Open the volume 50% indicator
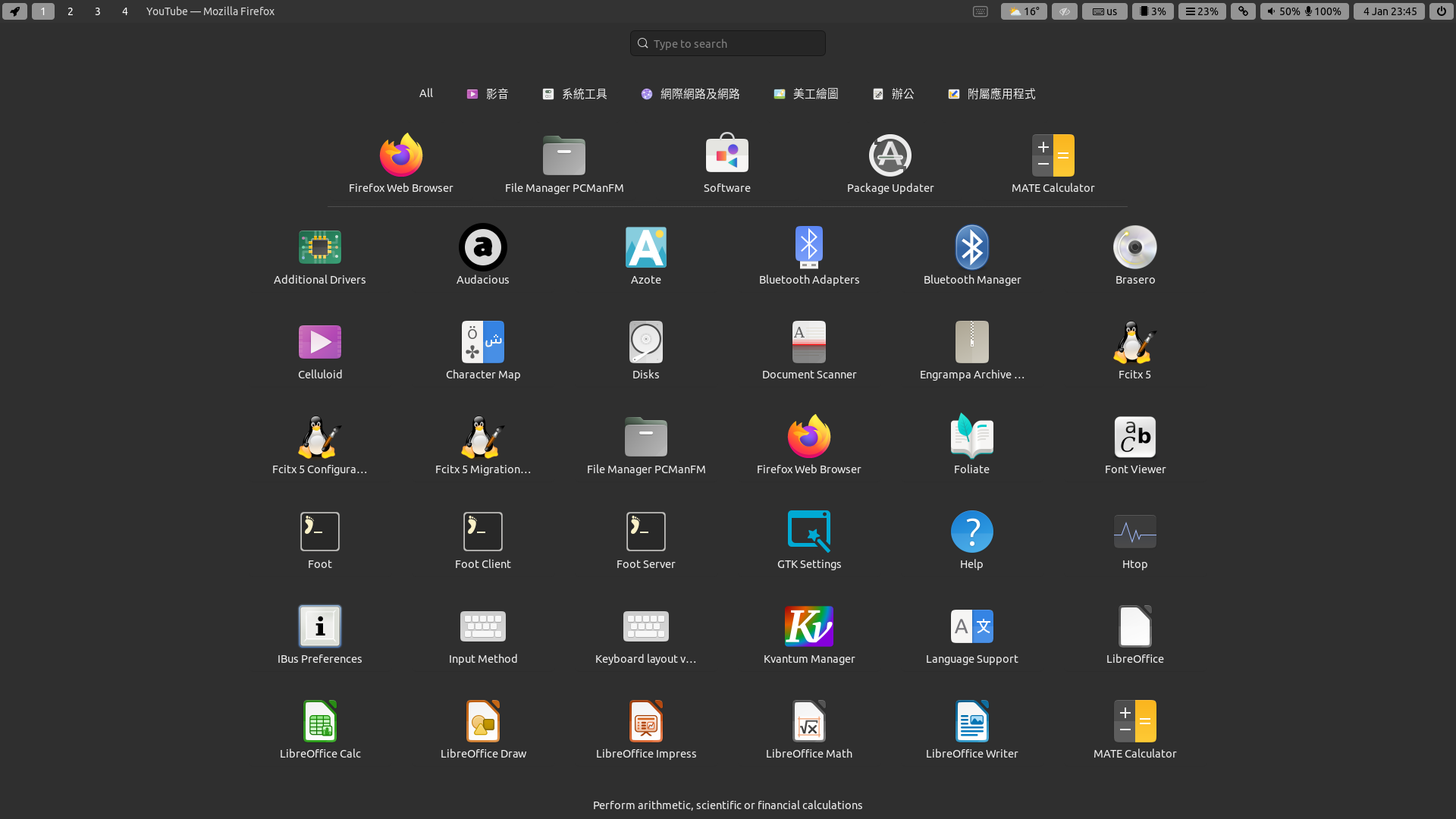Viewport: 1456px width, 819px height. pyautogui.click(x=1283, y=11)
